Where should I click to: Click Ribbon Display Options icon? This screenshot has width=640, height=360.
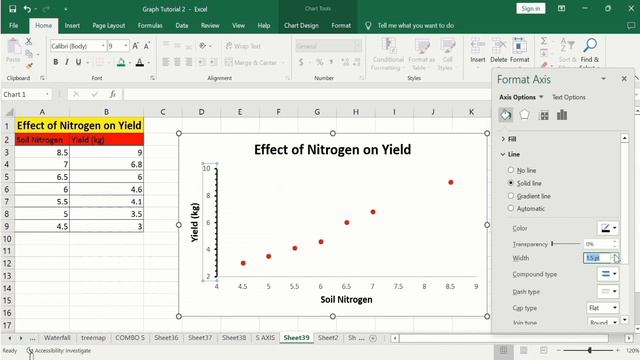[x=562, y=9]
